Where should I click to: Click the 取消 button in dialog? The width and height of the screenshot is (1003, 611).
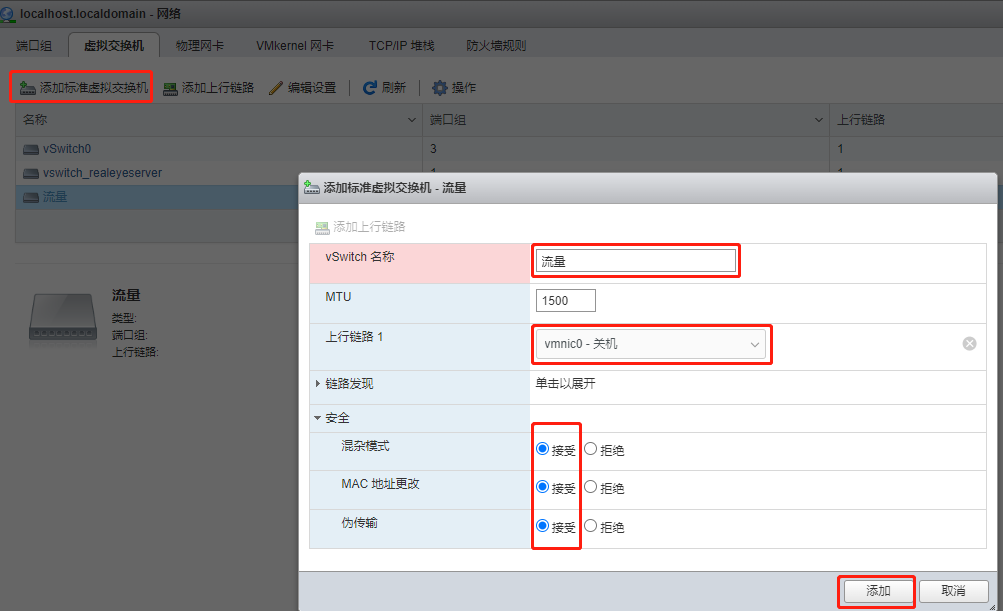click(x=954, y=591)
